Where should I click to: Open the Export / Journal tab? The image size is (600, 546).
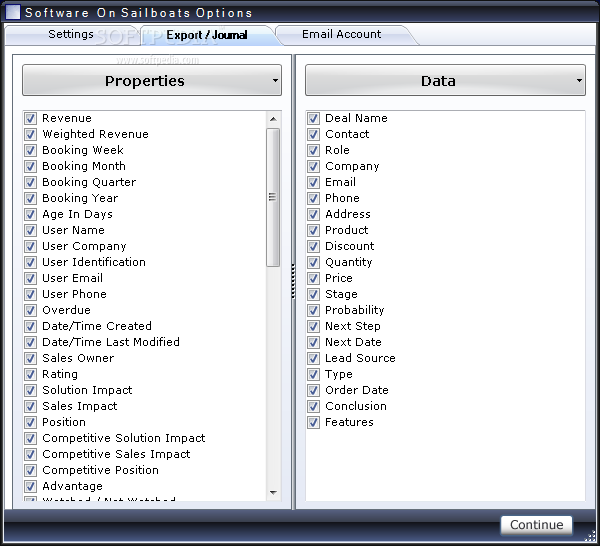[x=207, y=35]
